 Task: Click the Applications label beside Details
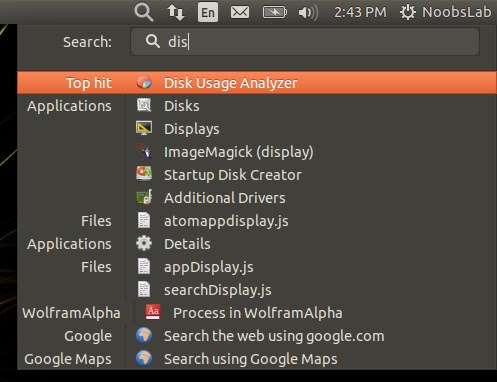pyautogui.click(x=69, y=244)
